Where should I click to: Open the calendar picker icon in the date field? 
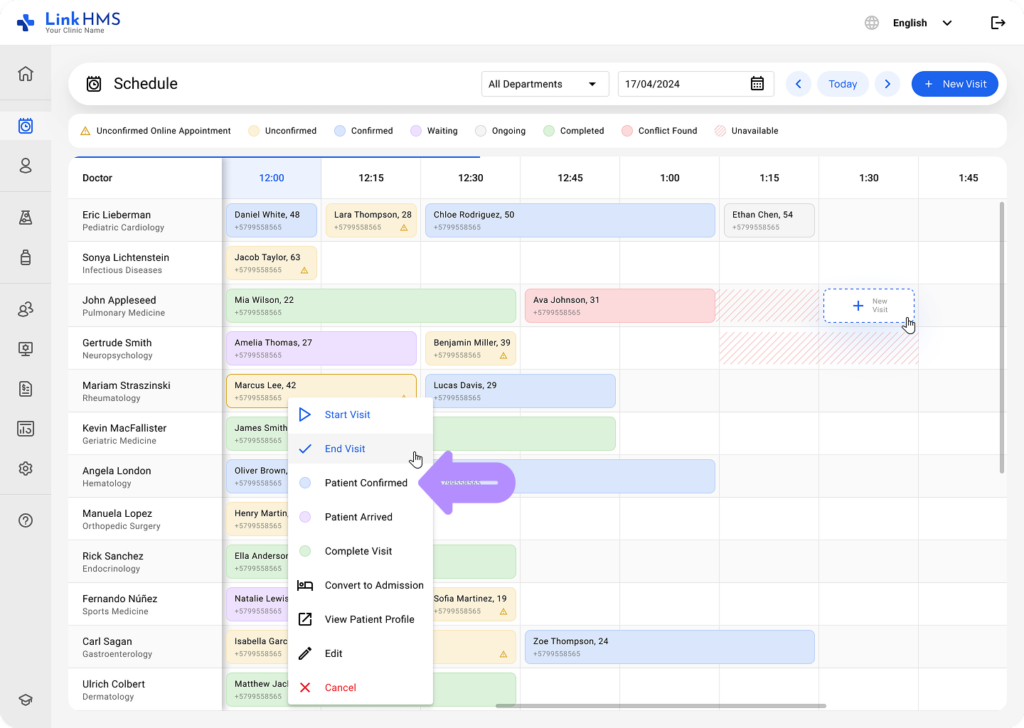(x=757, y=84)
